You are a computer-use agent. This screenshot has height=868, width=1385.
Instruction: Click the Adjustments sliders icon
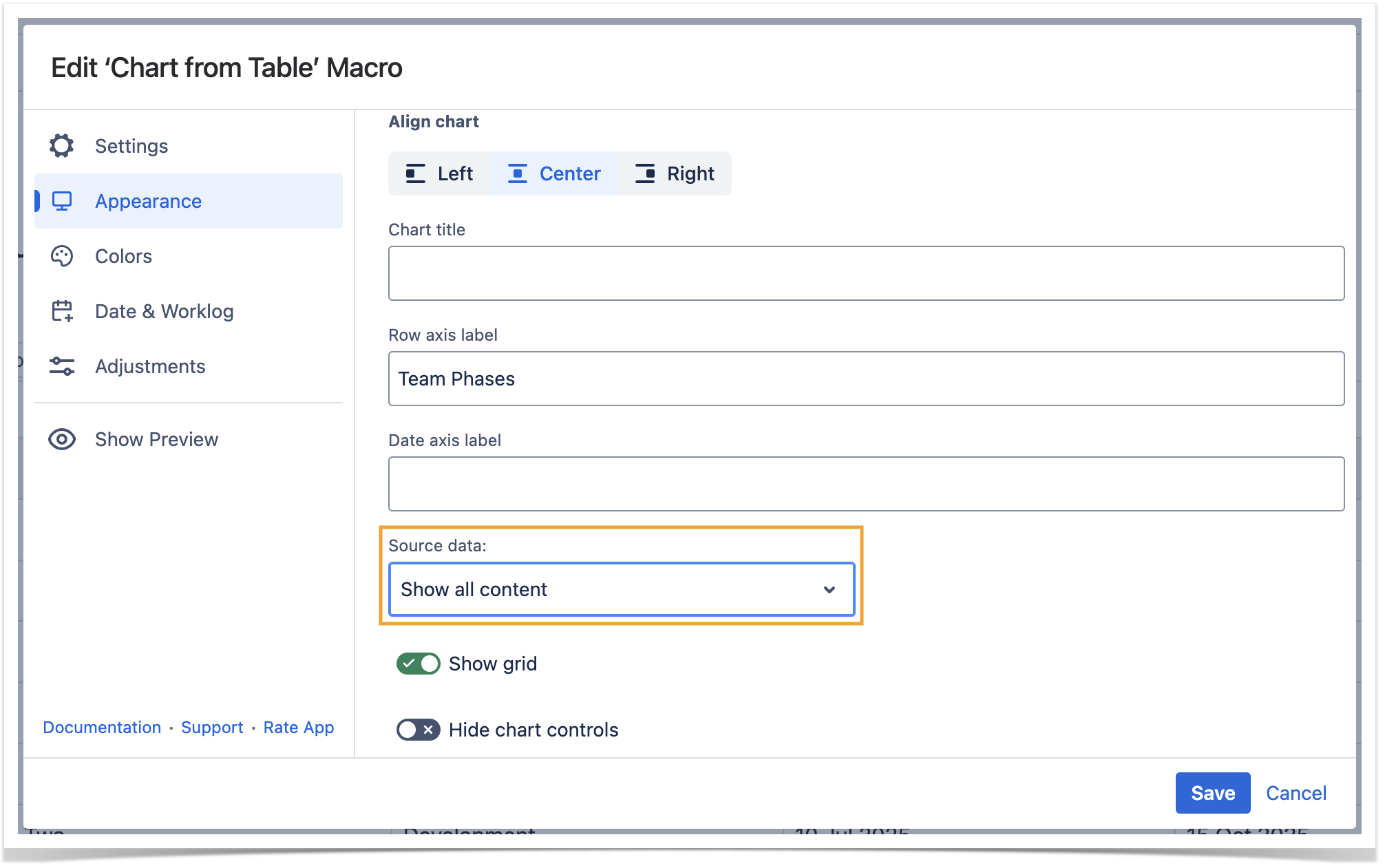(x=61, y=366)
